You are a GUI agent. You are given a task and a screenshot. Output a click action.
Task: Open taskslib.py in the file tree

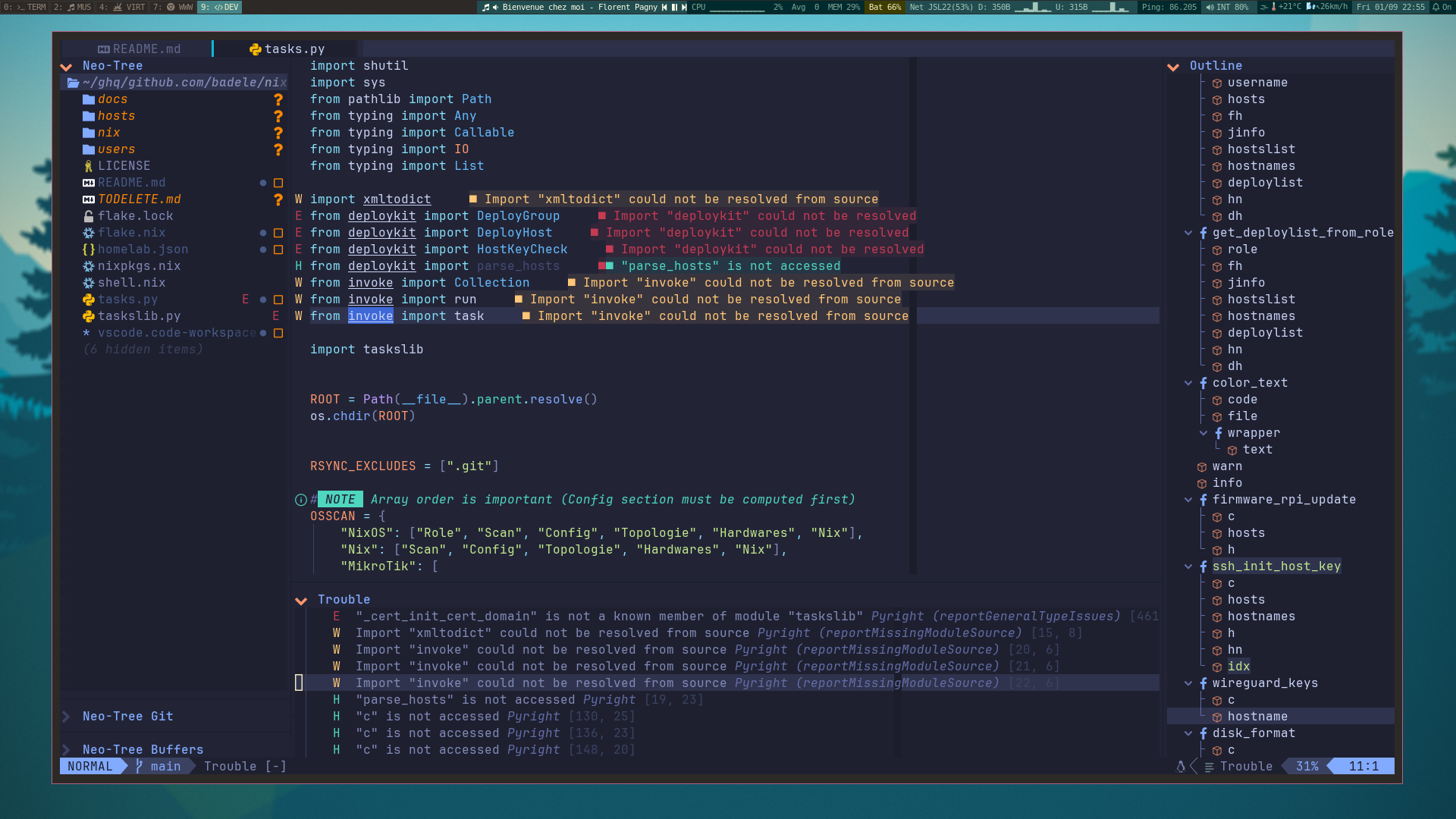pos(139,316)
